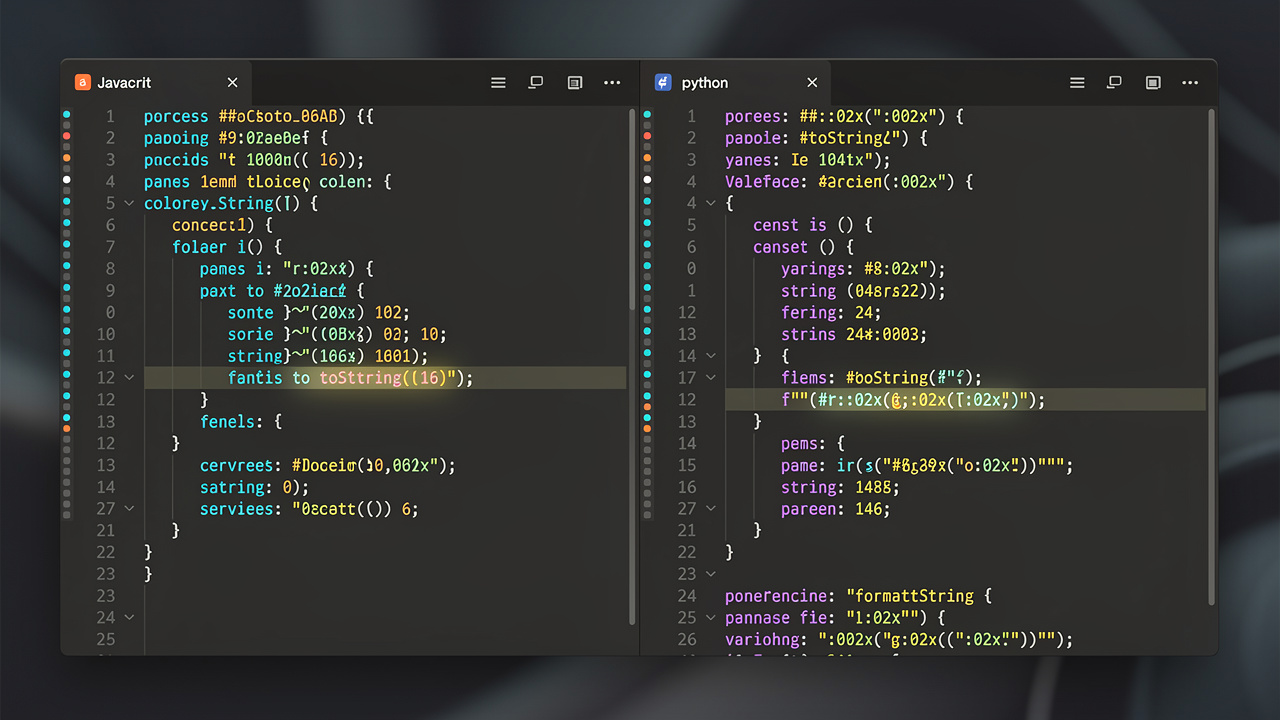Image resolution: width=1280 pixels, height=720 pixels.
Task: Open the hamburger menu in the Javacrit pane
Action: (x=498, y=83)
